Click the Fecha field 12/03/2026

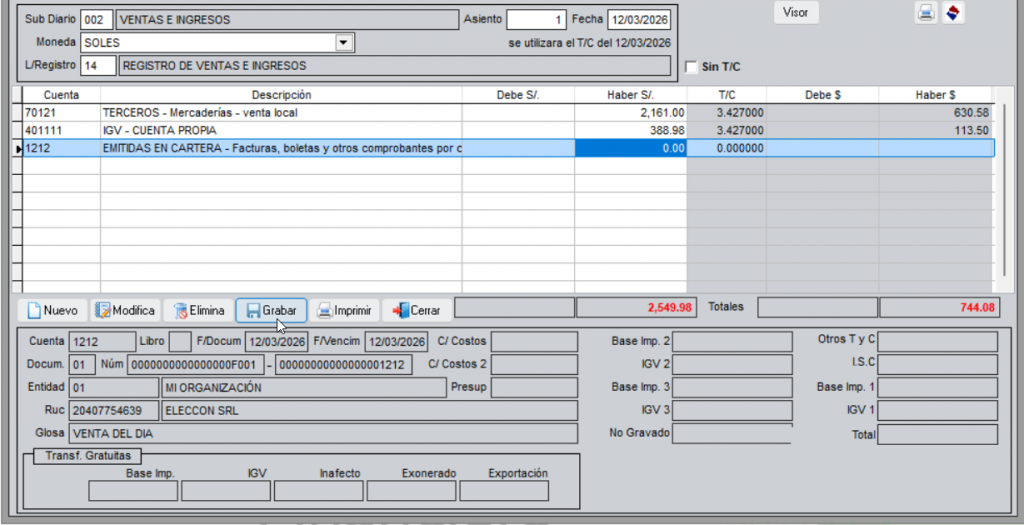click(x=639, y=20)
